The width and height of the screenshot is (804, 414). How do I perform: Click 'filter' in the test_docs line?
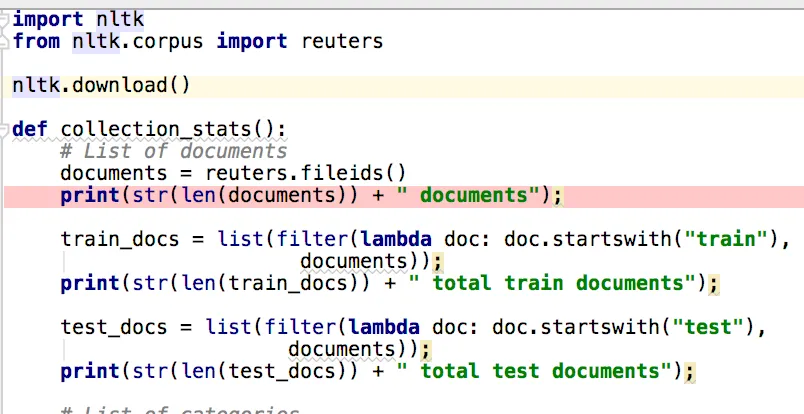[300, 327]
